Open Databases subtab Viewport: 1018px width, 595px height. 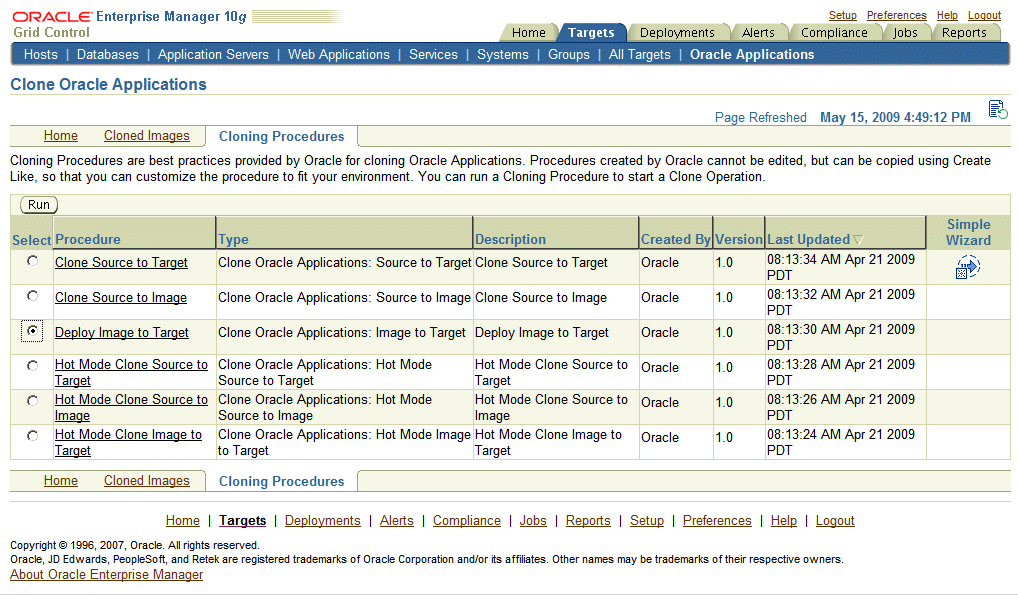click(108, 55)
